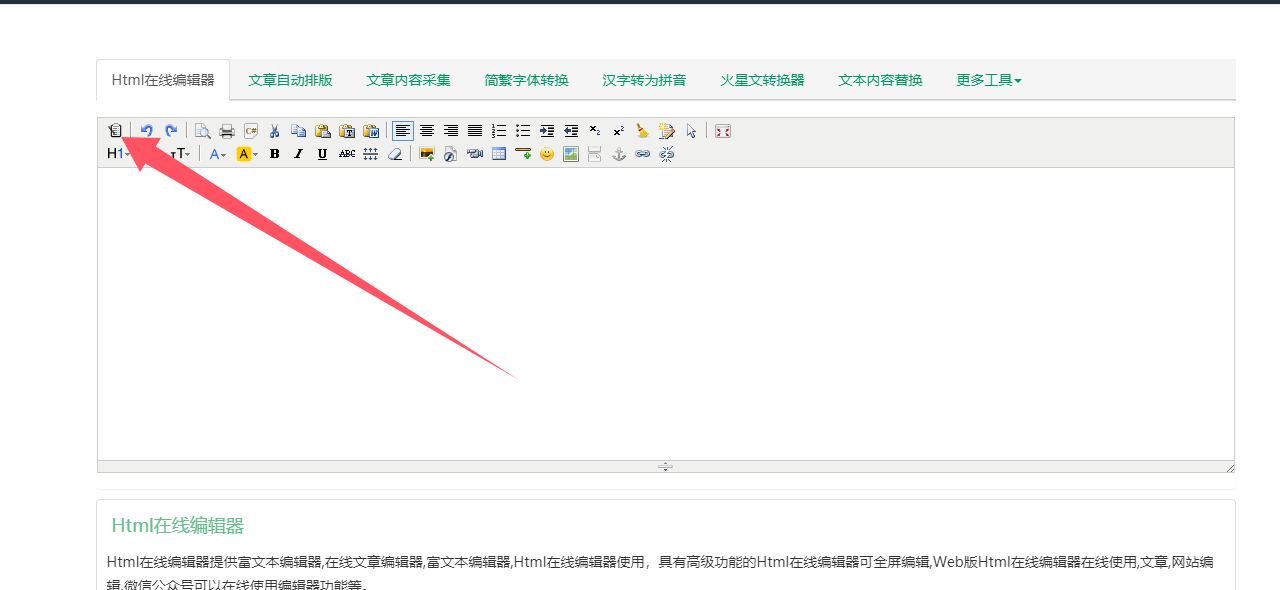Toggle bold formatting
The image size is (1280, 590).
coord(273,154)
